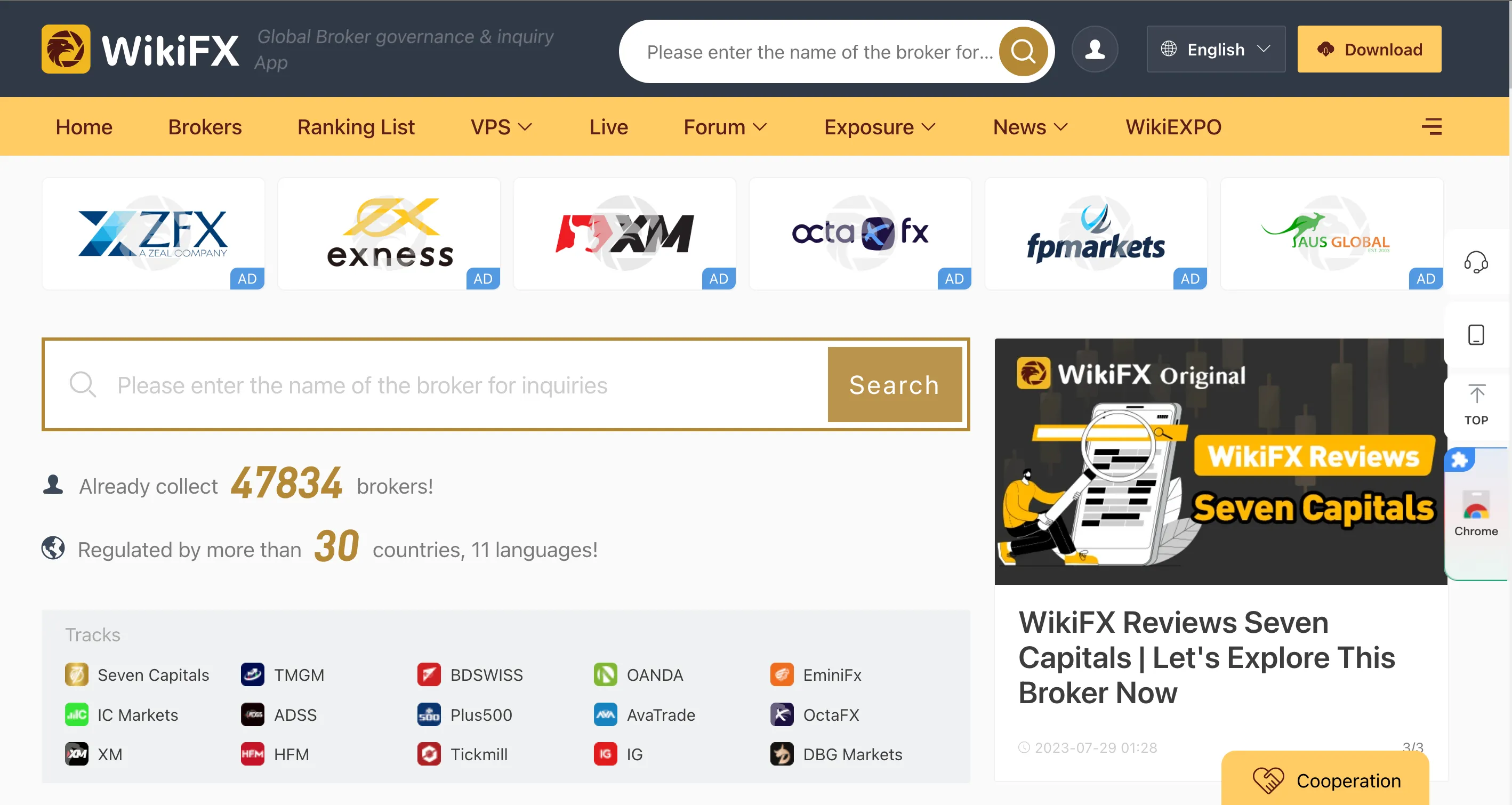Open the WikiFX Reviews Seven Capitals banner image
Image resolution: width=1512 pixels, height=805 pixels.
click(x=1221, y=461)
